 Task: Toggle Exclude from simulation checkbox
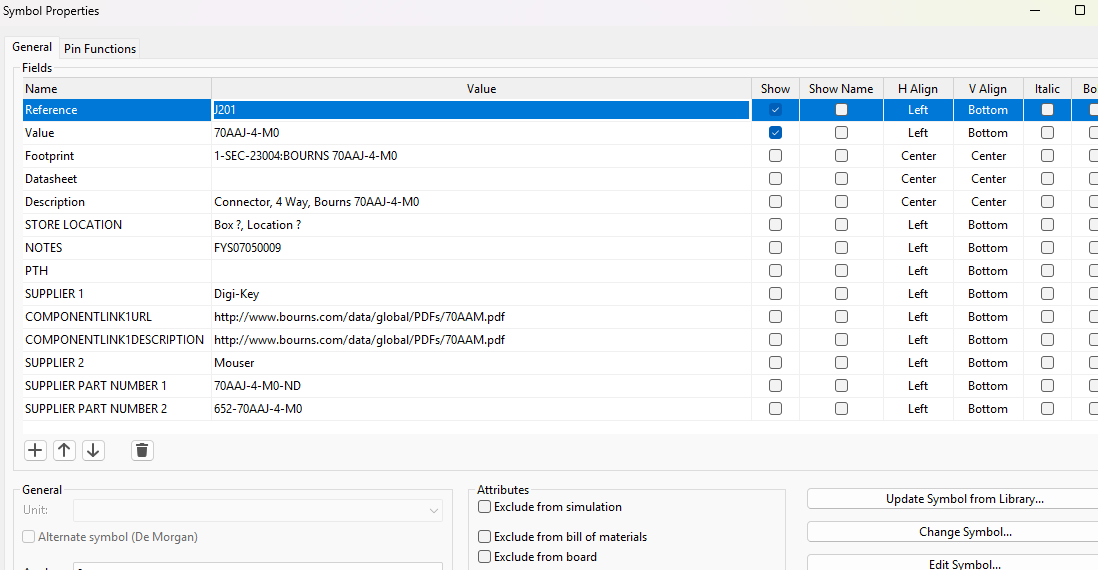(x=485, y=507)
